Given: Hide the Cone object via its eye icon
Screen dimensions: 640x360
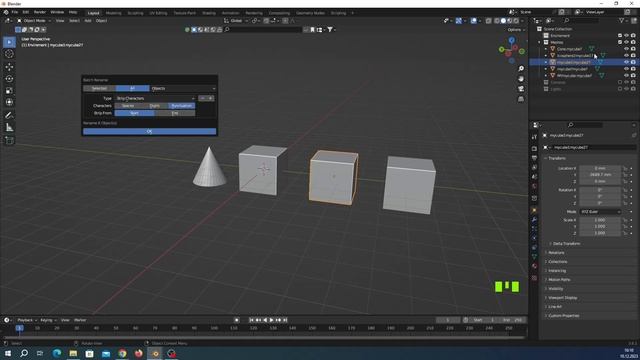Looking at the screenshot, I should [626, 49].
